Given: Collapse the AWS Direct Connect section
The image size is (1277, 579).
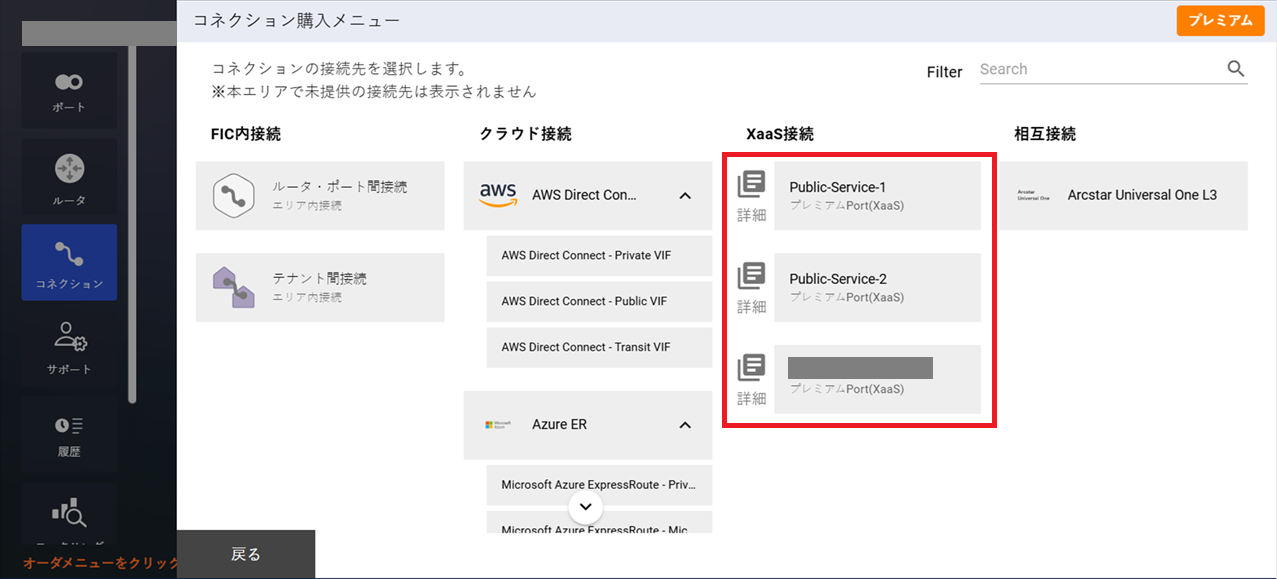Looking at the screenshot, I should [685, 196].
